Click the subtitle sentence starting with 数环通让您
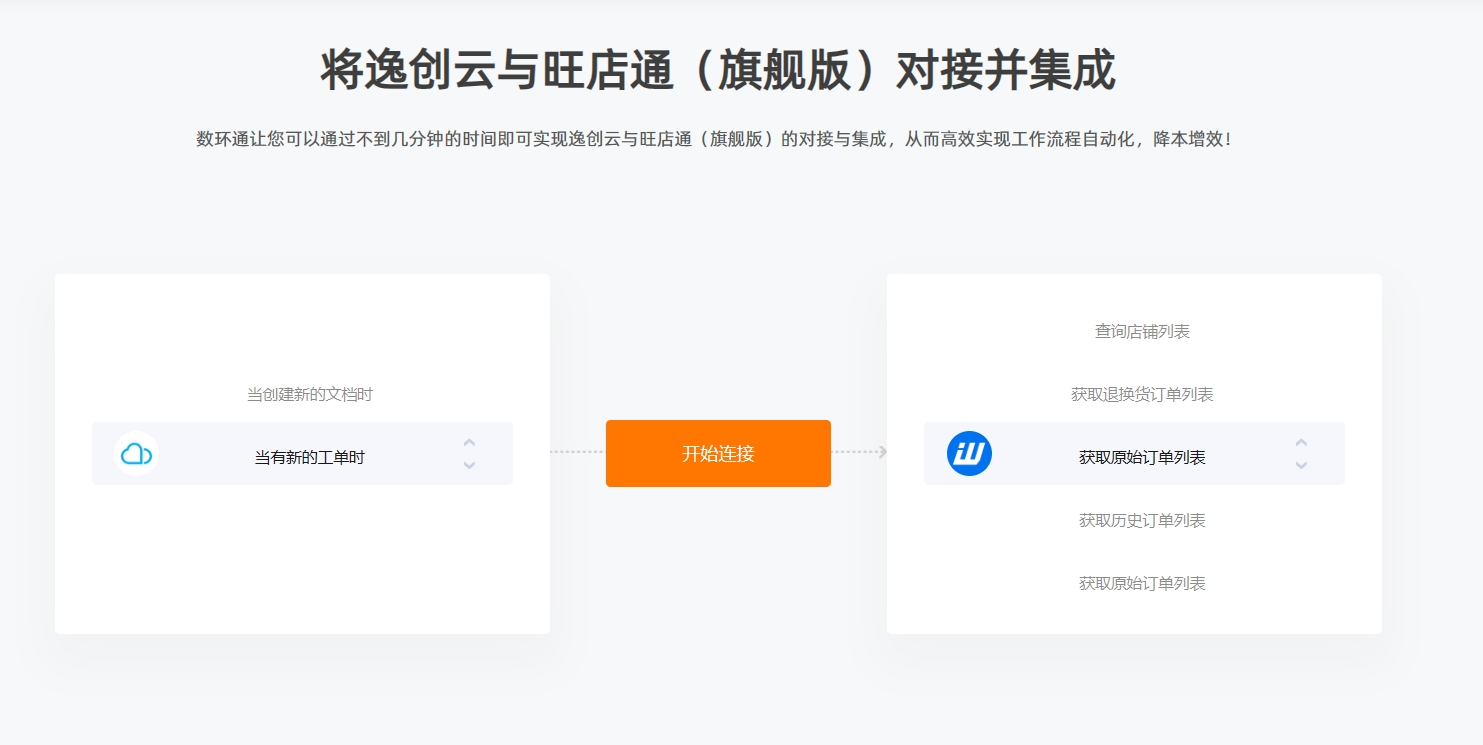 click(716, 139)
